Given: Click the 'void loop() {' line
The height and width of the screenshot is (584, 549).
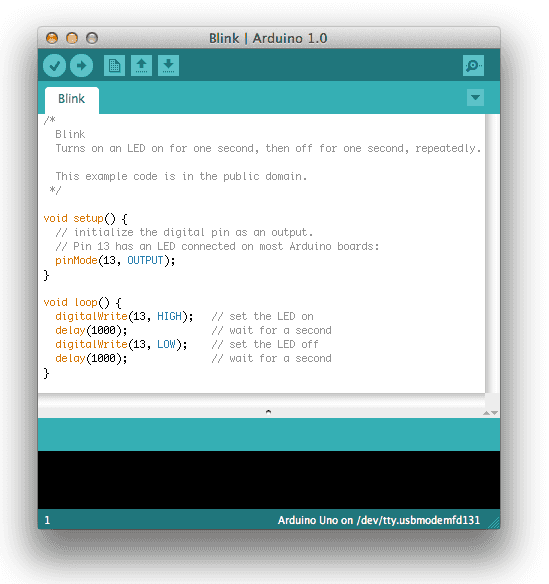Looking at the screenshot, I should pos(83,302).
